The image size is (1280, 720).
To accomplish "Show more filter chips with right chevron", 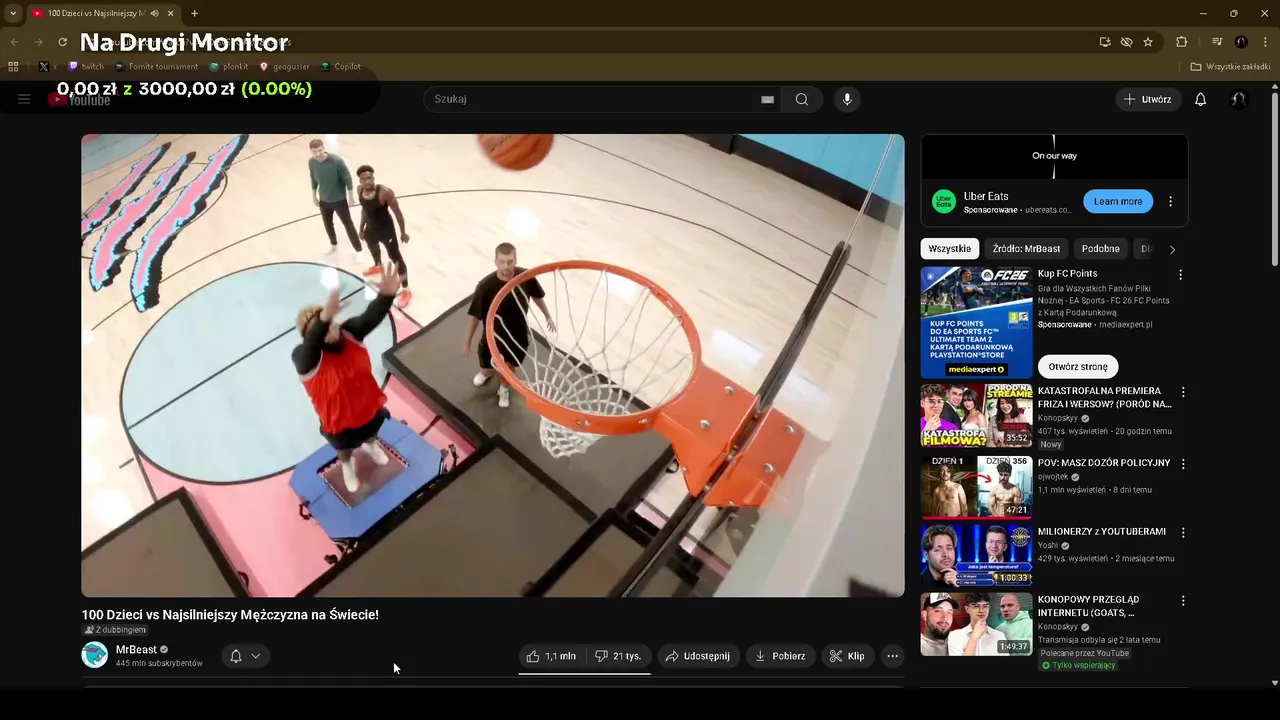I will click(x=1172, y=249).
